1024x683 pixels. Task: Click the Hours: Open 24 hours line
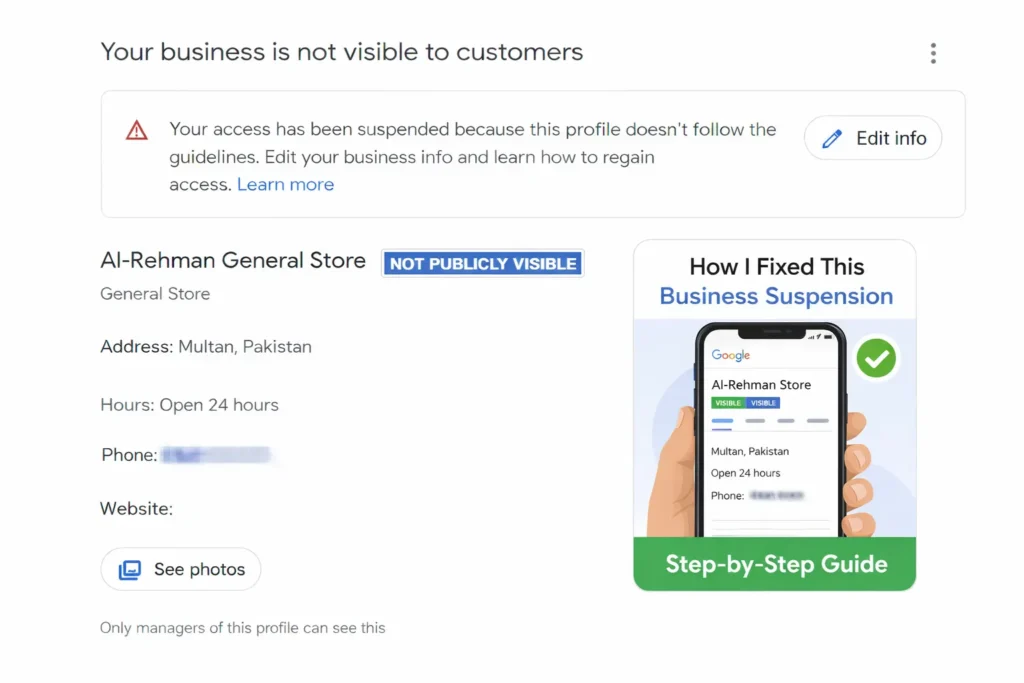coord(189,405)
